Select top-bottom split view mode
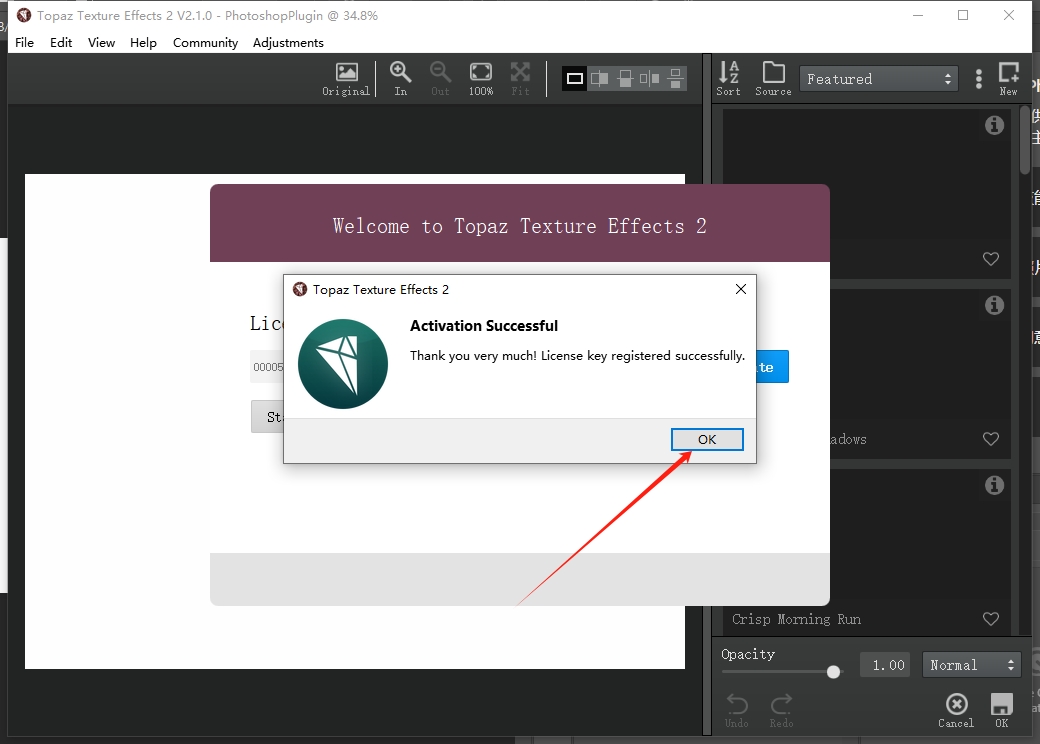 625,79
